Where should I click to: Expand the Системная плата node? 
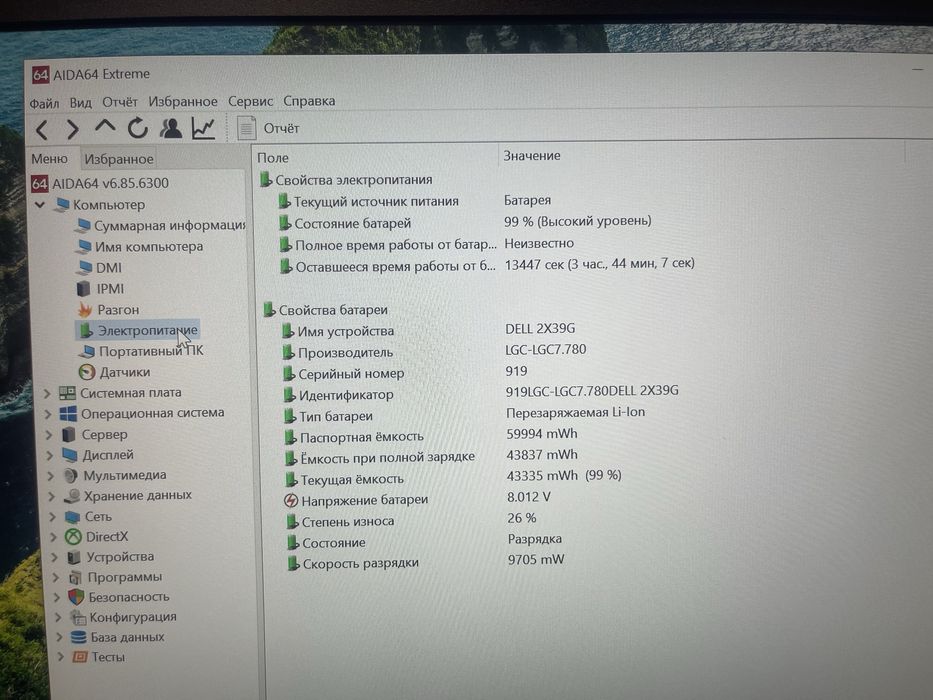pyautogui.click(x=47, y=393)
